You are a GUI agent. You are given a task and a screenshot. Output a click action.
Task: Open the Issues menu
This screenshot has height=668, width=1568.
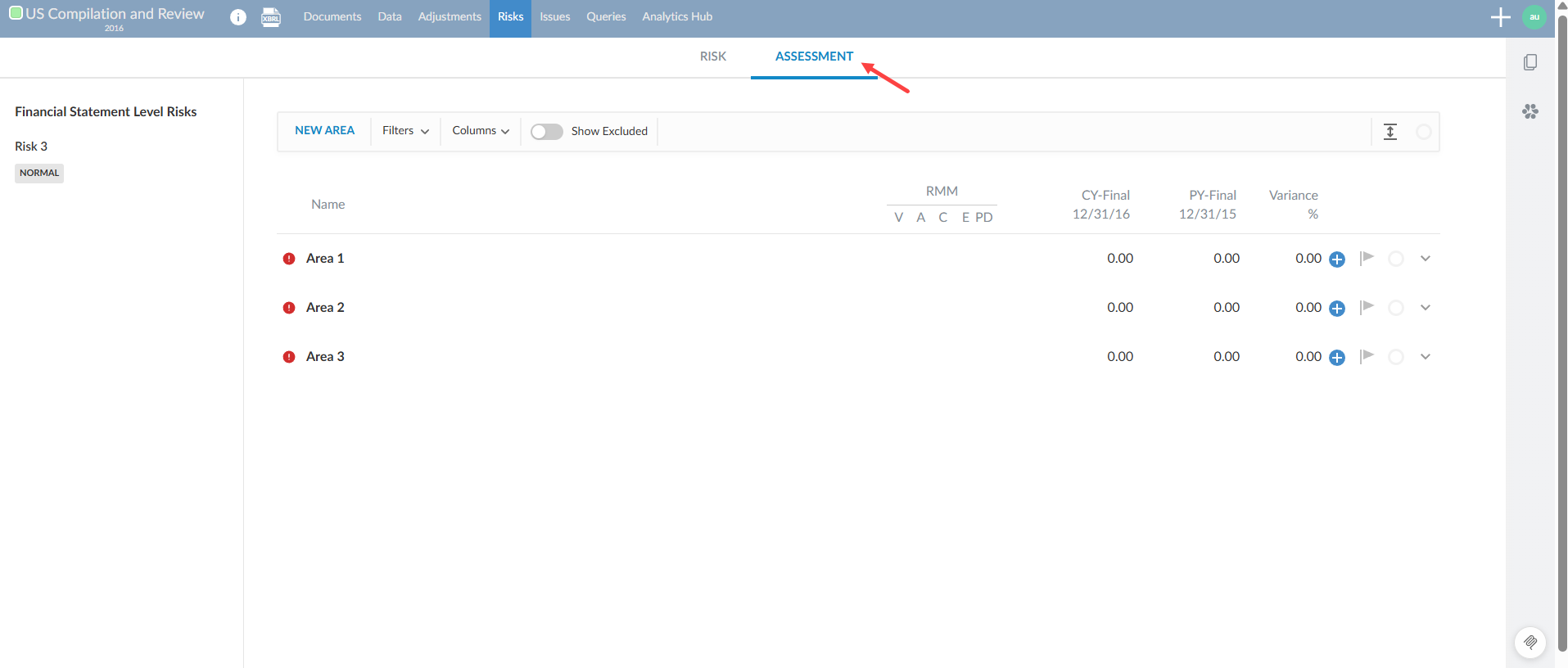click(555, 17)
